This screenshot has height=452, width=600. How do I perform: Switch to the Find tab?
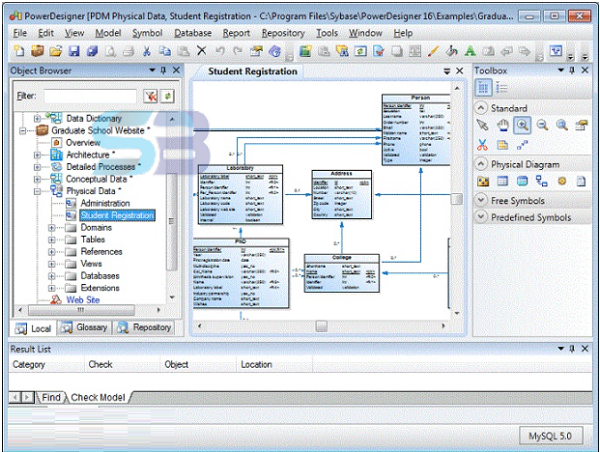pyautogui.click(x=51, y=398)
